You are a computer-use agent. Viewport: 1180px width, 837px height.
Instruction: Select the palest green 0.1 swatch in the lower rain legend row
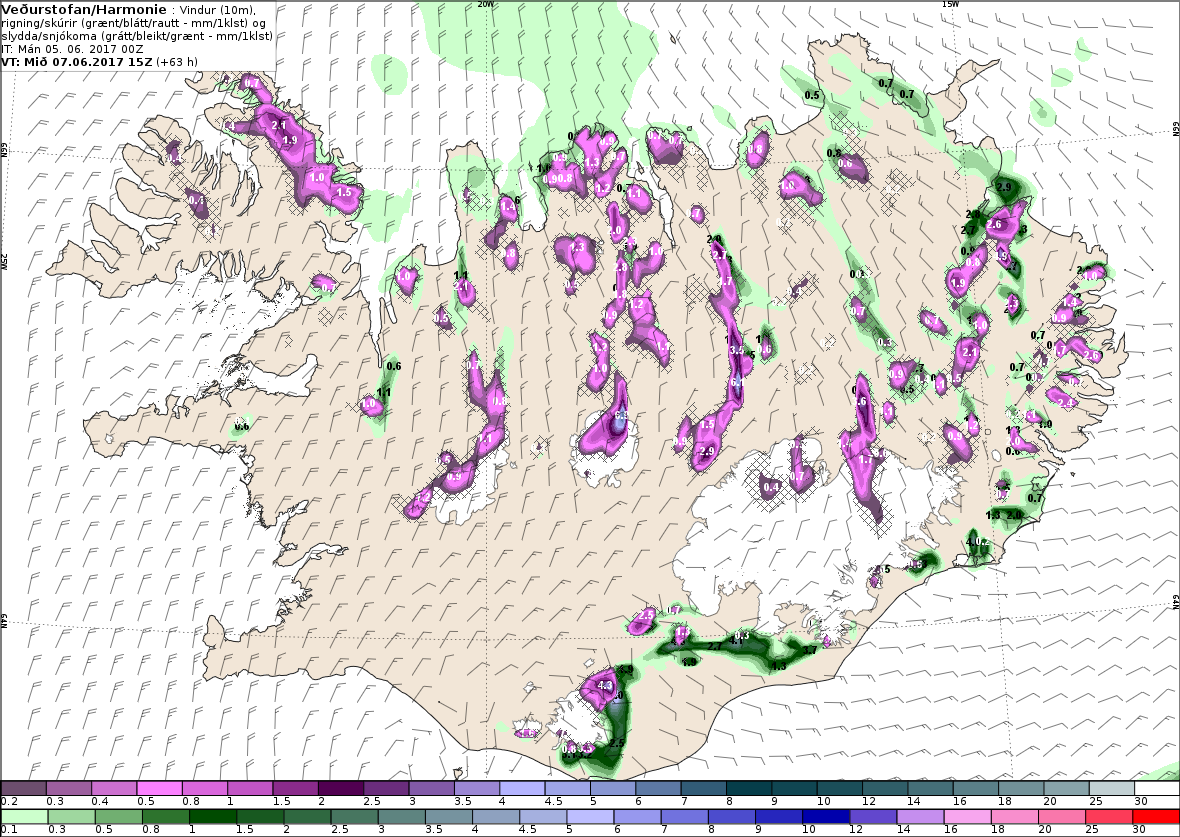pyautogui.click(x=24, y=817)
